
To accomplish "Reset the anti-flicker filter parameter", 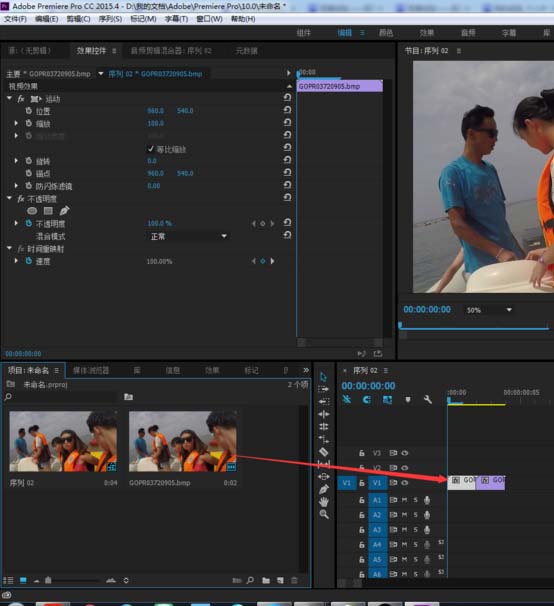I will [287, 185].
